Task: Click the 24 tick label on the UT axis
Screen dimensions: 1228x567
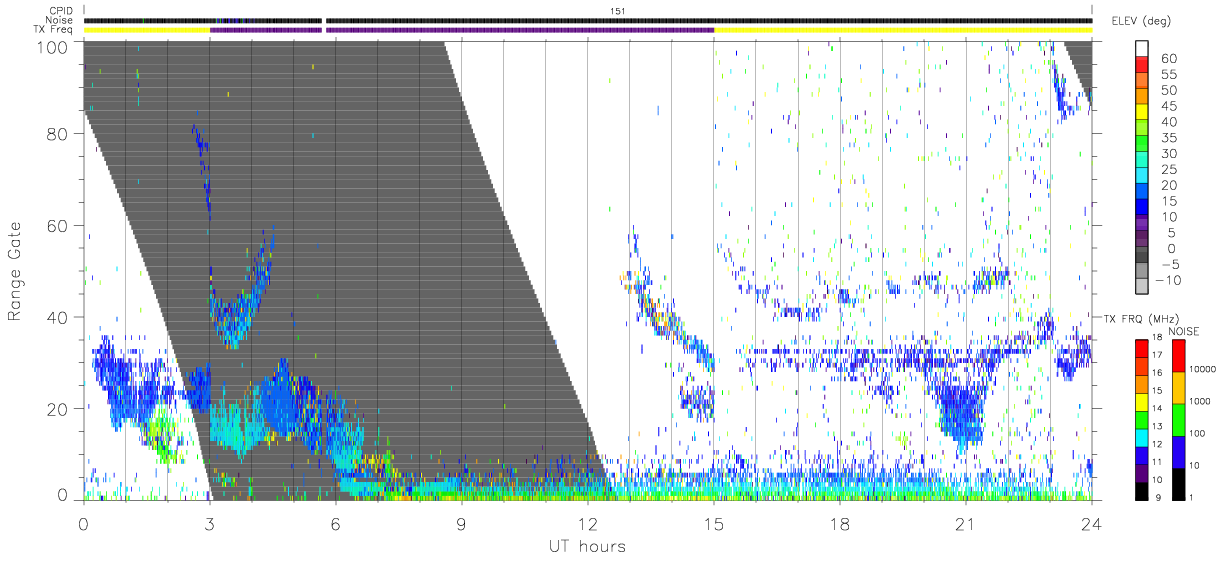Action: [x=1092, y=523]
